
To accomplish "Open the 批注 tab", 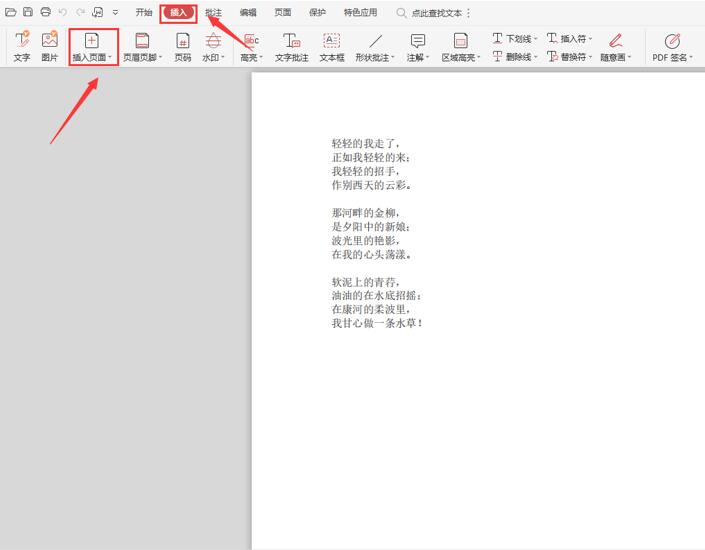I will click(x=213, y=13).
